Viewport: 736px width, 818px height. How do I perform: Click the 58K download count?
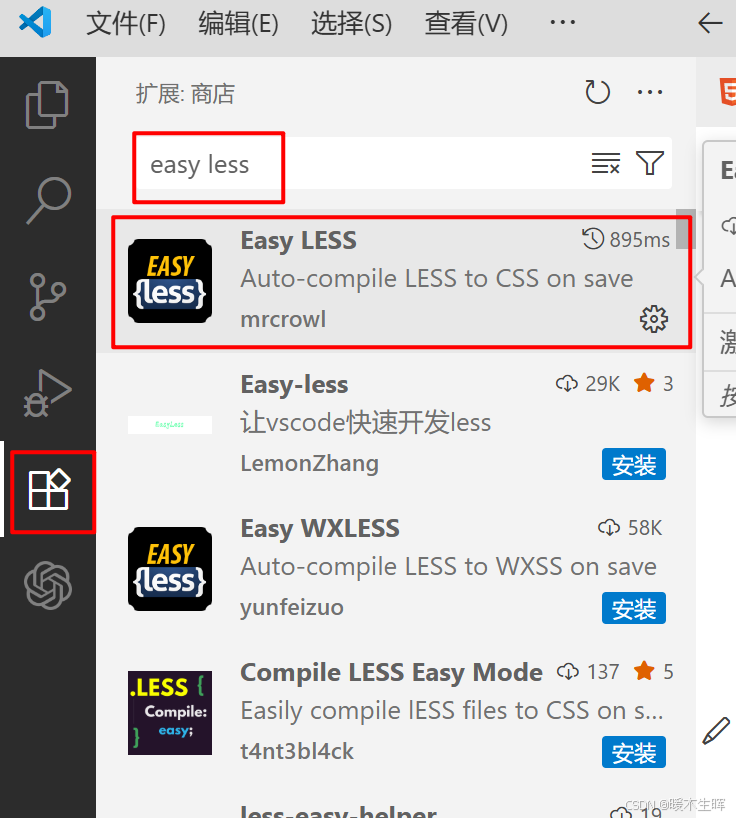[630, 528]
